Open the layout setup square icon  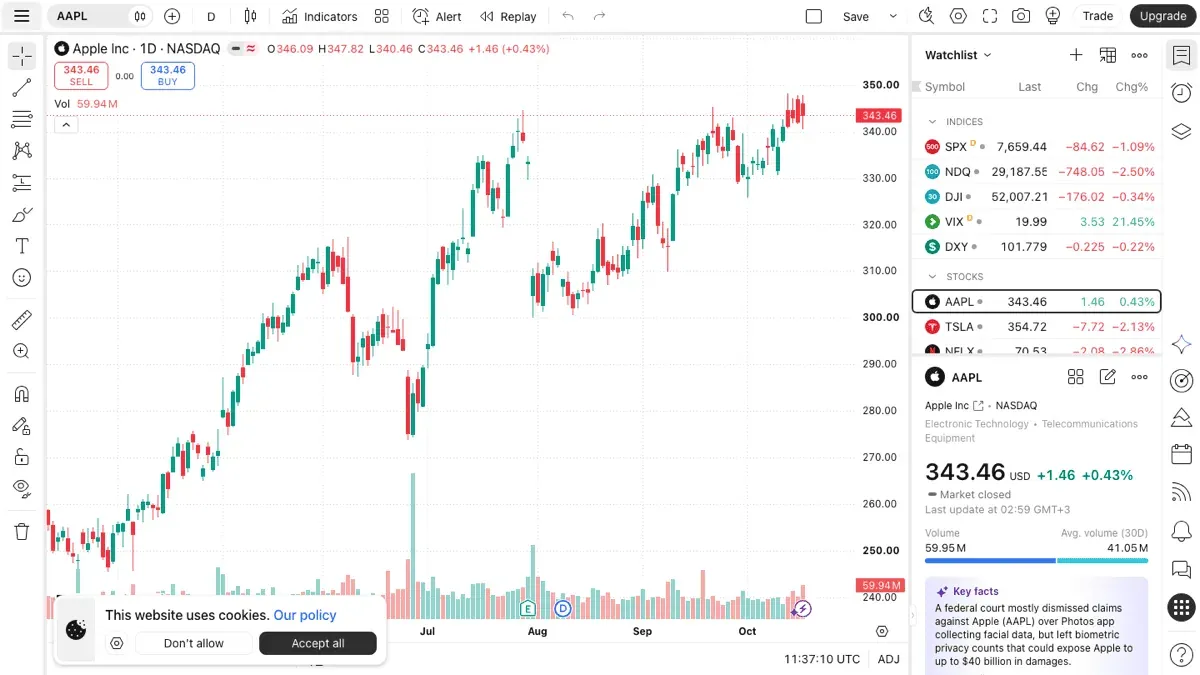tap(814, 16)
